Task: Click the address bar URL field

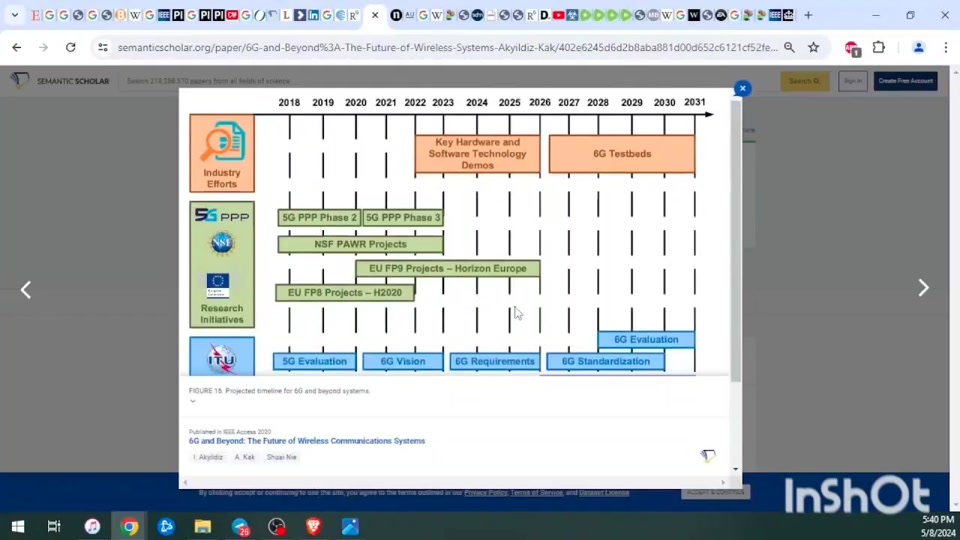Action: coord(440,47)
